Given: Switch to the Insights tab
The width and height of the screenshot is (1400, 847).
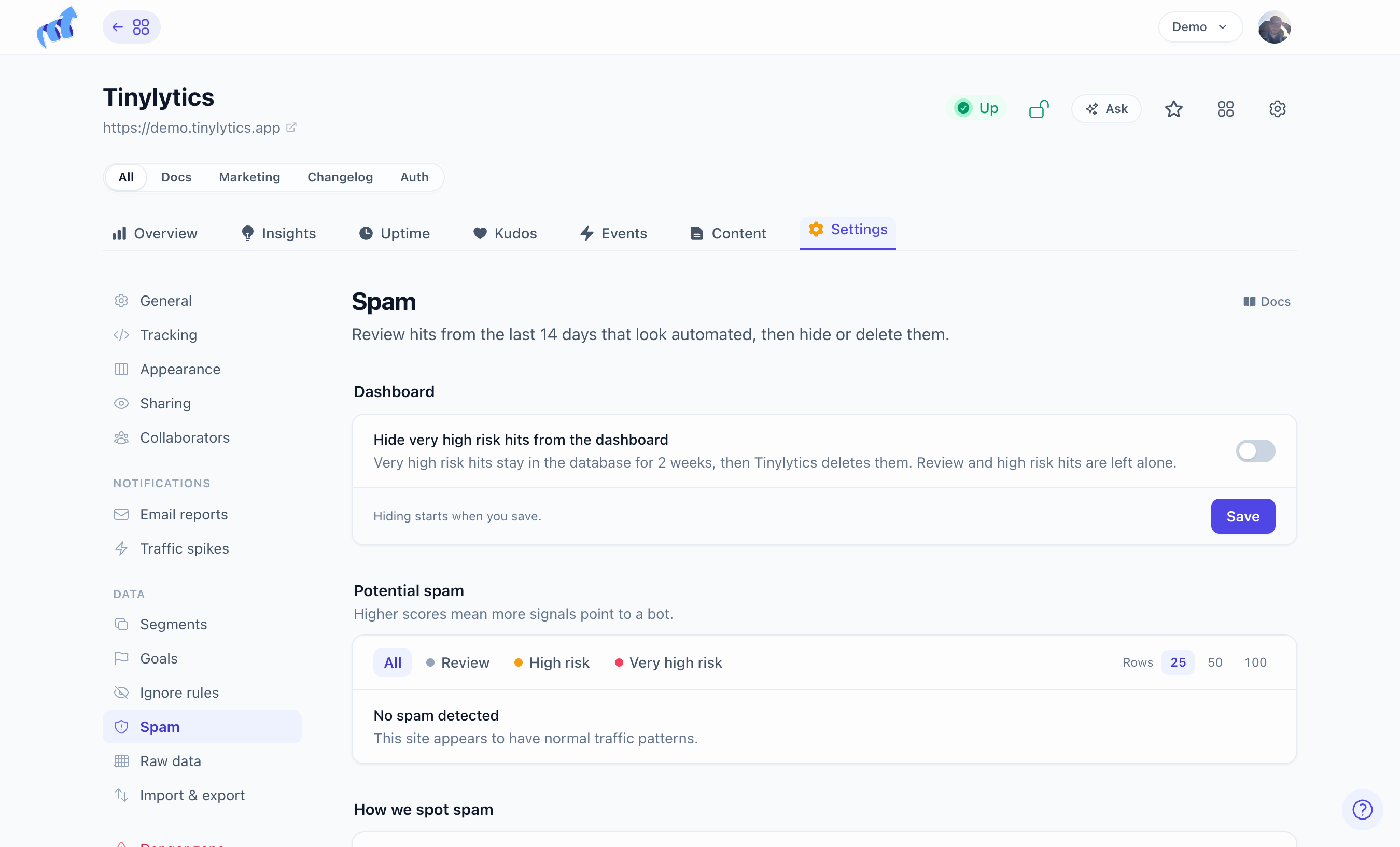Looking at the screenshot, I should click(x=278, y=233).
